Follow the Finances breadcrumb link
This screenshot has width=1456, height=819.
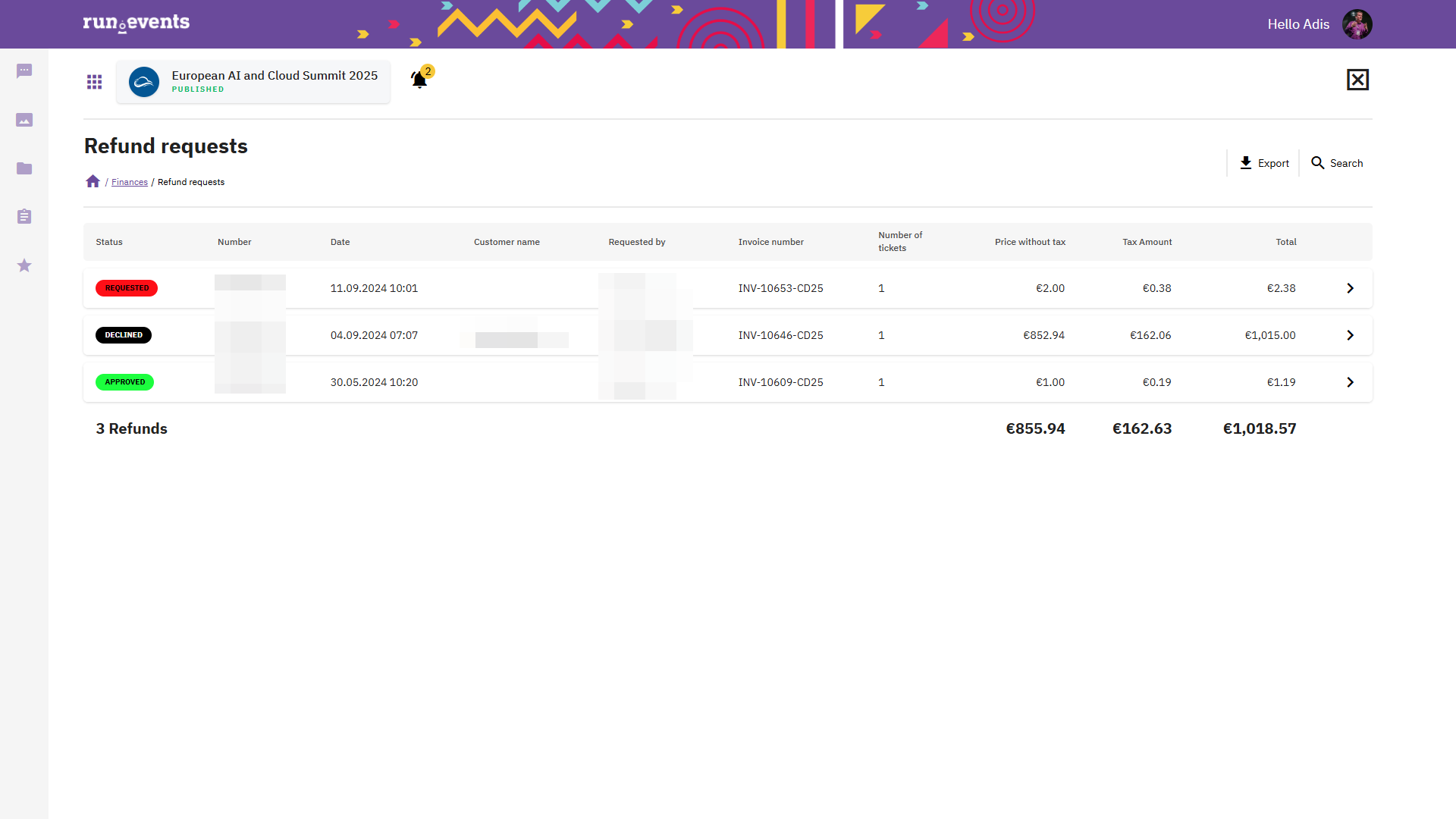coord(130,182)
